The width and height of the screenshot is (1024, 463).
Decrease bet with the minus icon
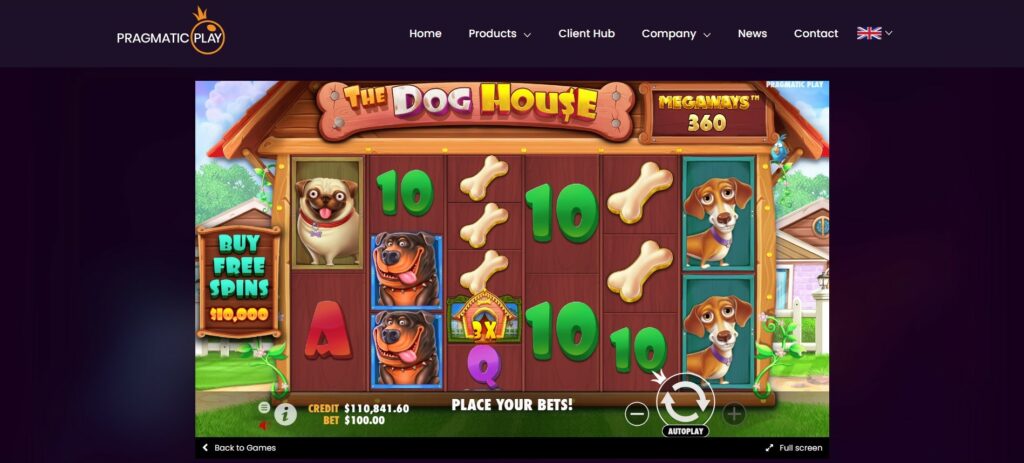click(637, 414)
